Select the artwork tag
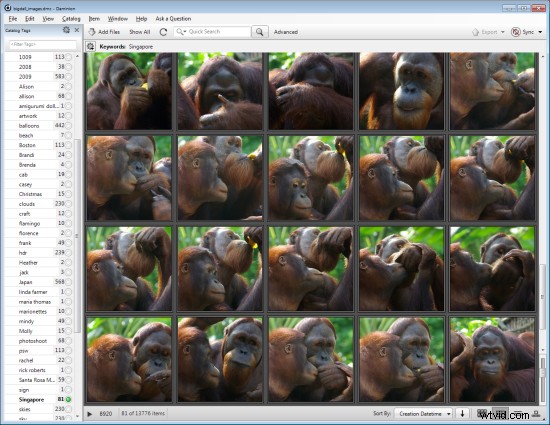Screen dimensions: 550x425 (28, 116)
